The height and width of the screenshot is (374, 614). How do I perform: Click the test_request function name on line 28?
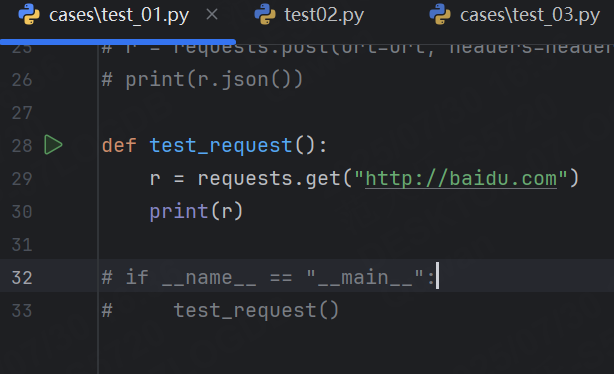221,146
